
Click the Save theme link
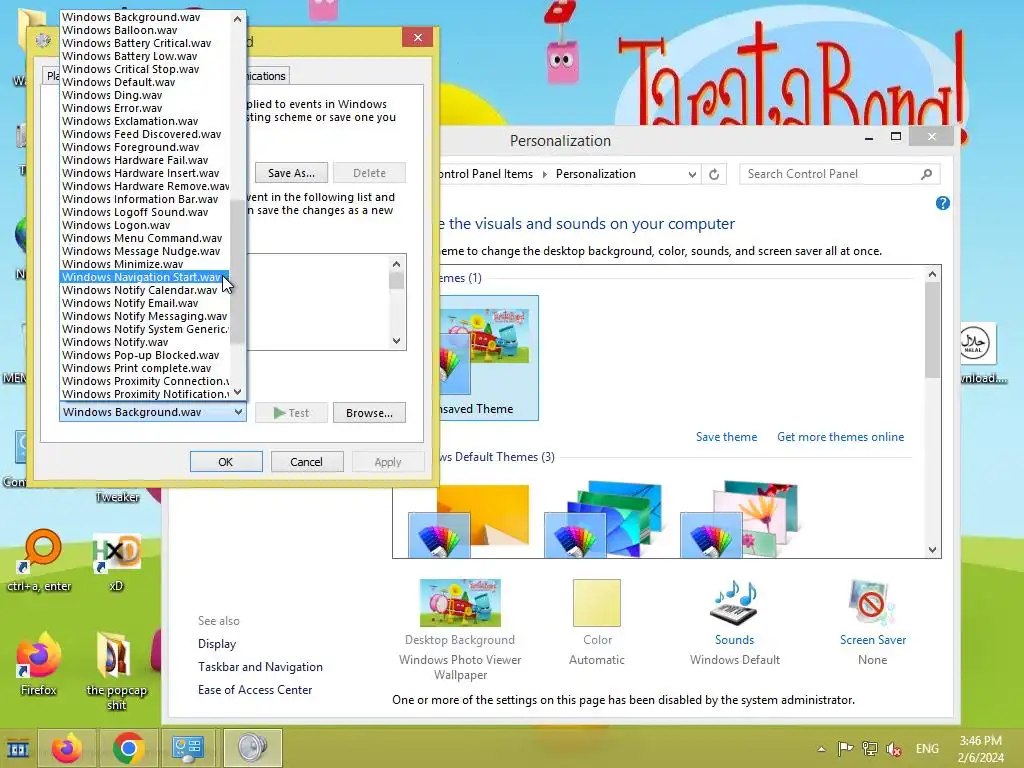pos(726,437)
